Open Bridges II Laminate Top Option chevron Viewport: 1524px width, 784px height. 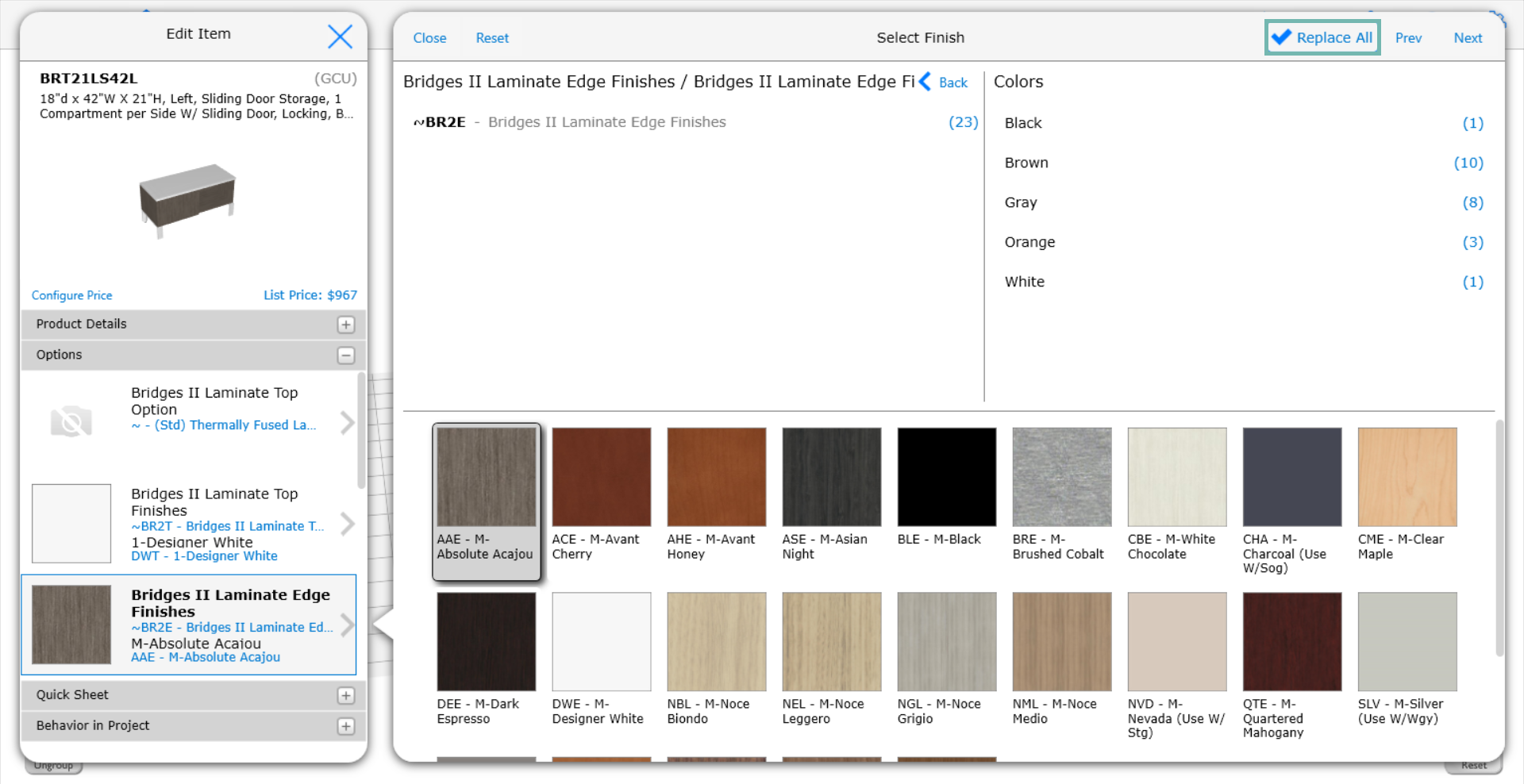(347, 423)
